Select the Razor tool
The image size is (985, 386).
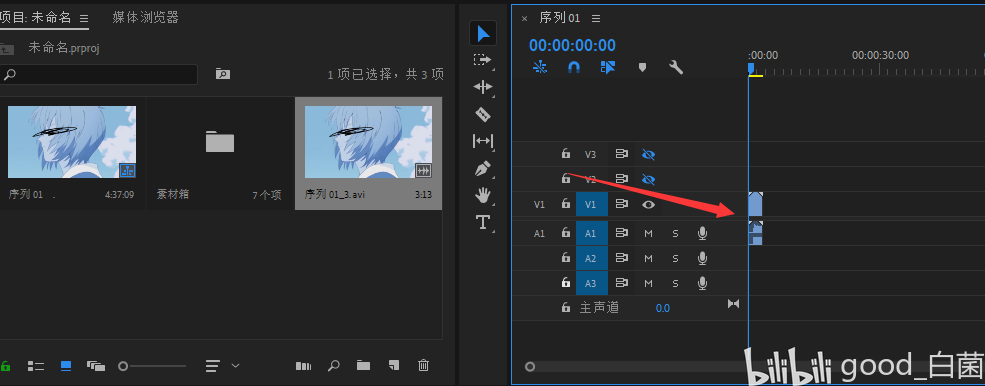tap(482, 114)
